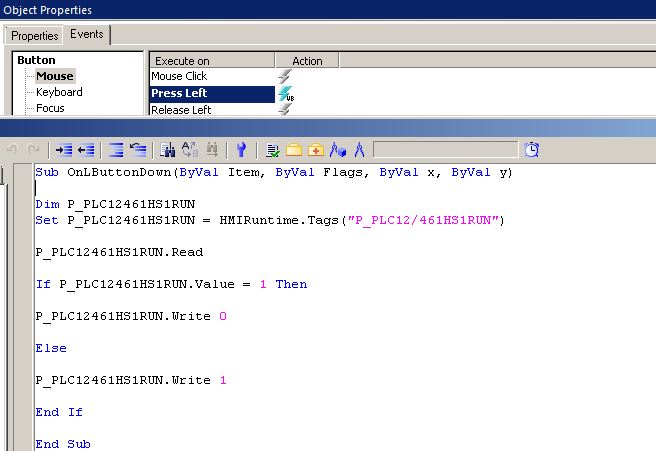The width and height of the screenshot is (656, 451).
Task: Click the 'Sub OnLButtonDown' code line
Action: (x=274, y=172)
